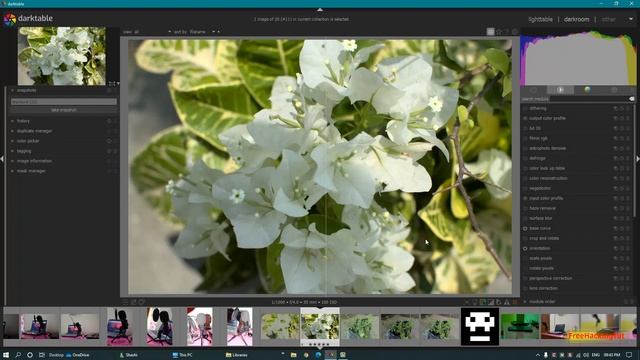Image resolution: width=640 pixels, height=360 pixels.
Task: Select the skull placeholder filmstrip thumbnail
Action: (x=480, y=327)
